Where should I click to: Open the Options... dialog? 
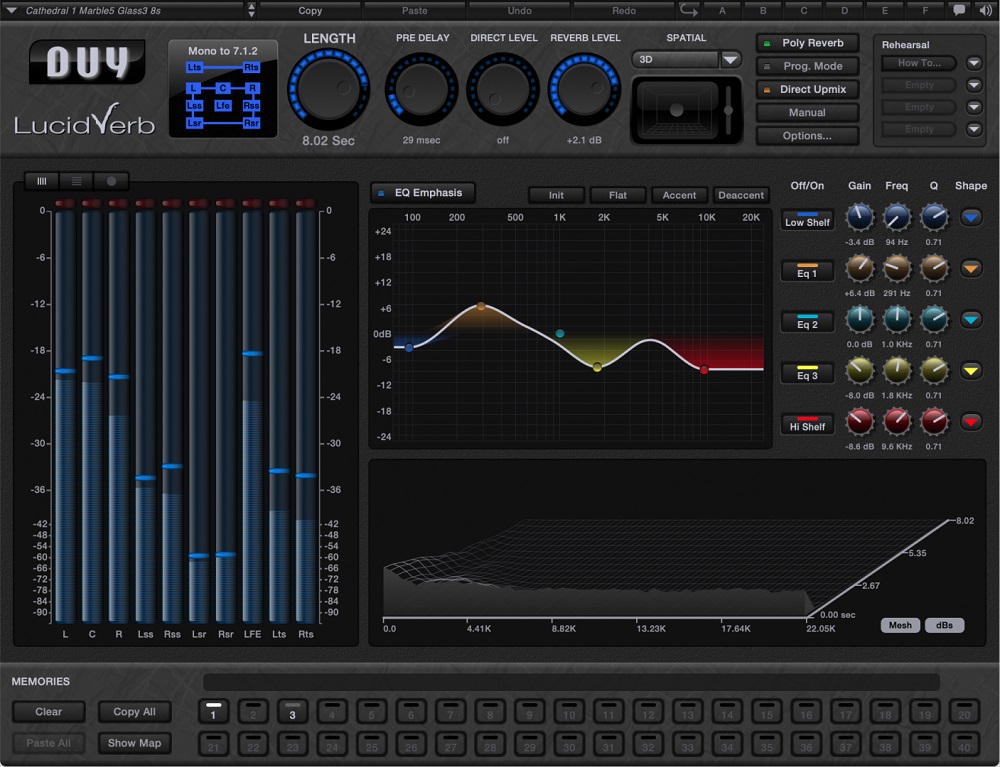point(807,136)
